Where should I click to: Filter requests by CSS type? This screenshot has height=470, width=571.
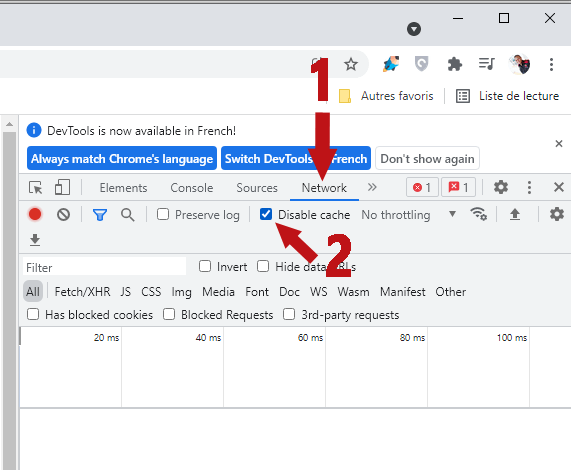[151, 292]
